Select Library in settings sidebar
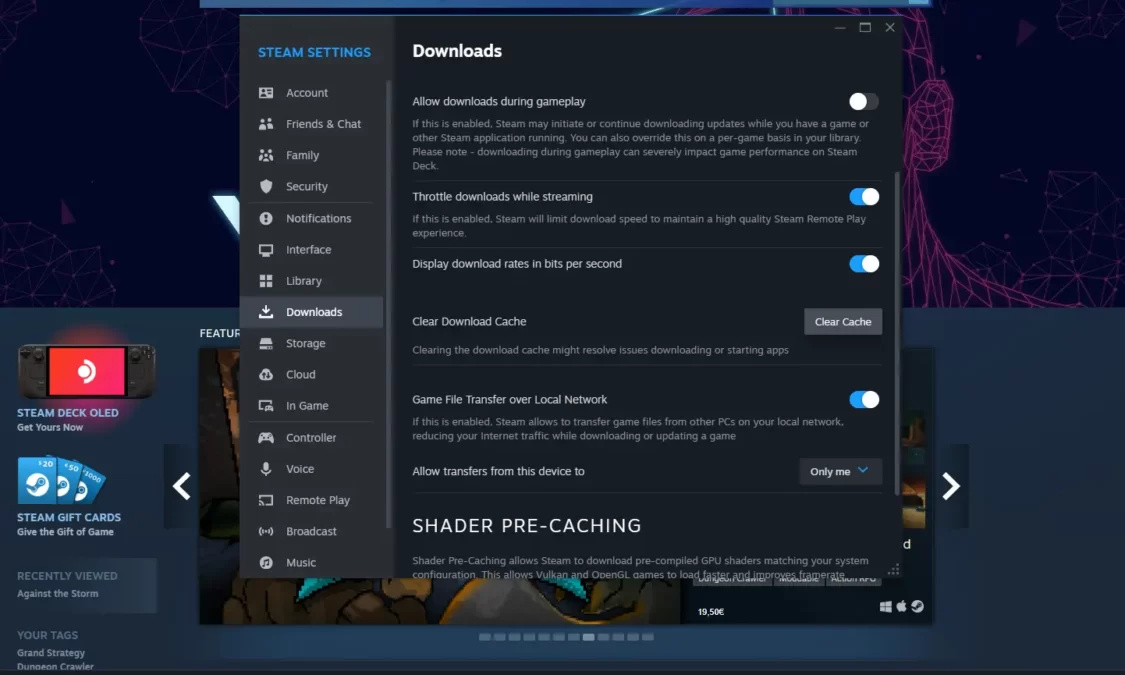The width and height of the screenshot is (1125, 675). (x=311, y=280)
